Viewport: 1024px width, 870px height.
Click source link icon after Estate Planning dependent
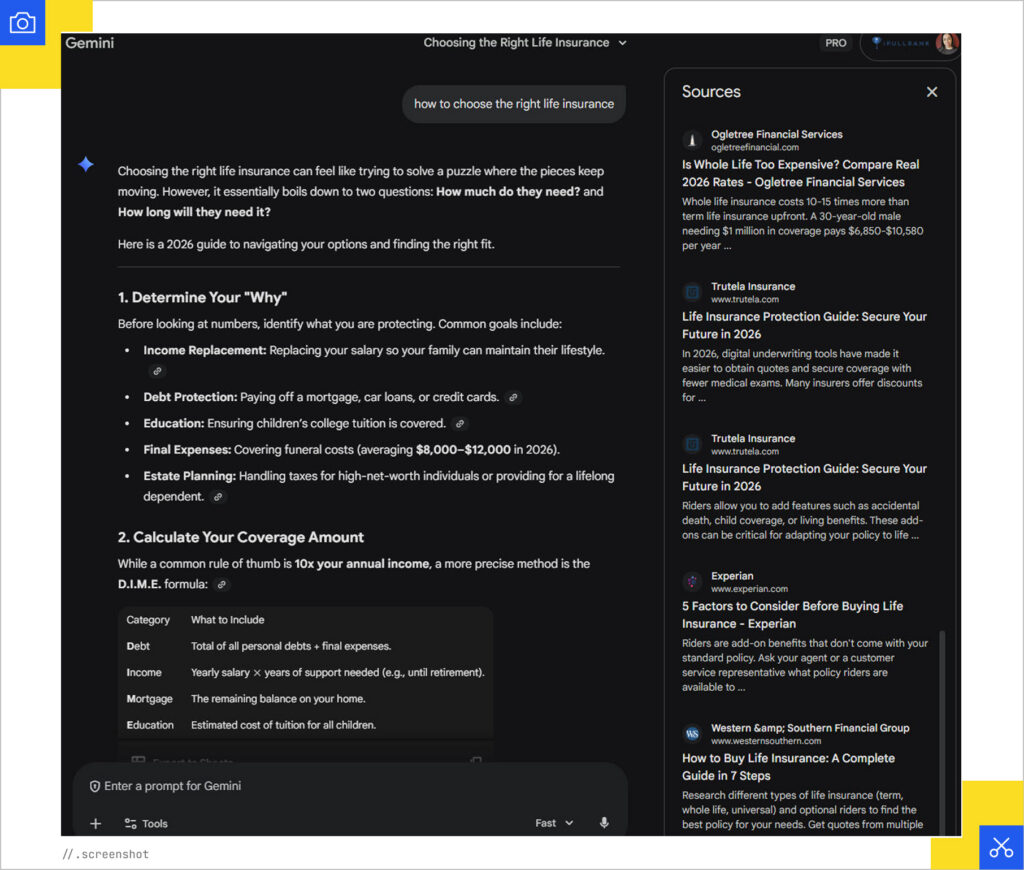click(x=218, y=497)
